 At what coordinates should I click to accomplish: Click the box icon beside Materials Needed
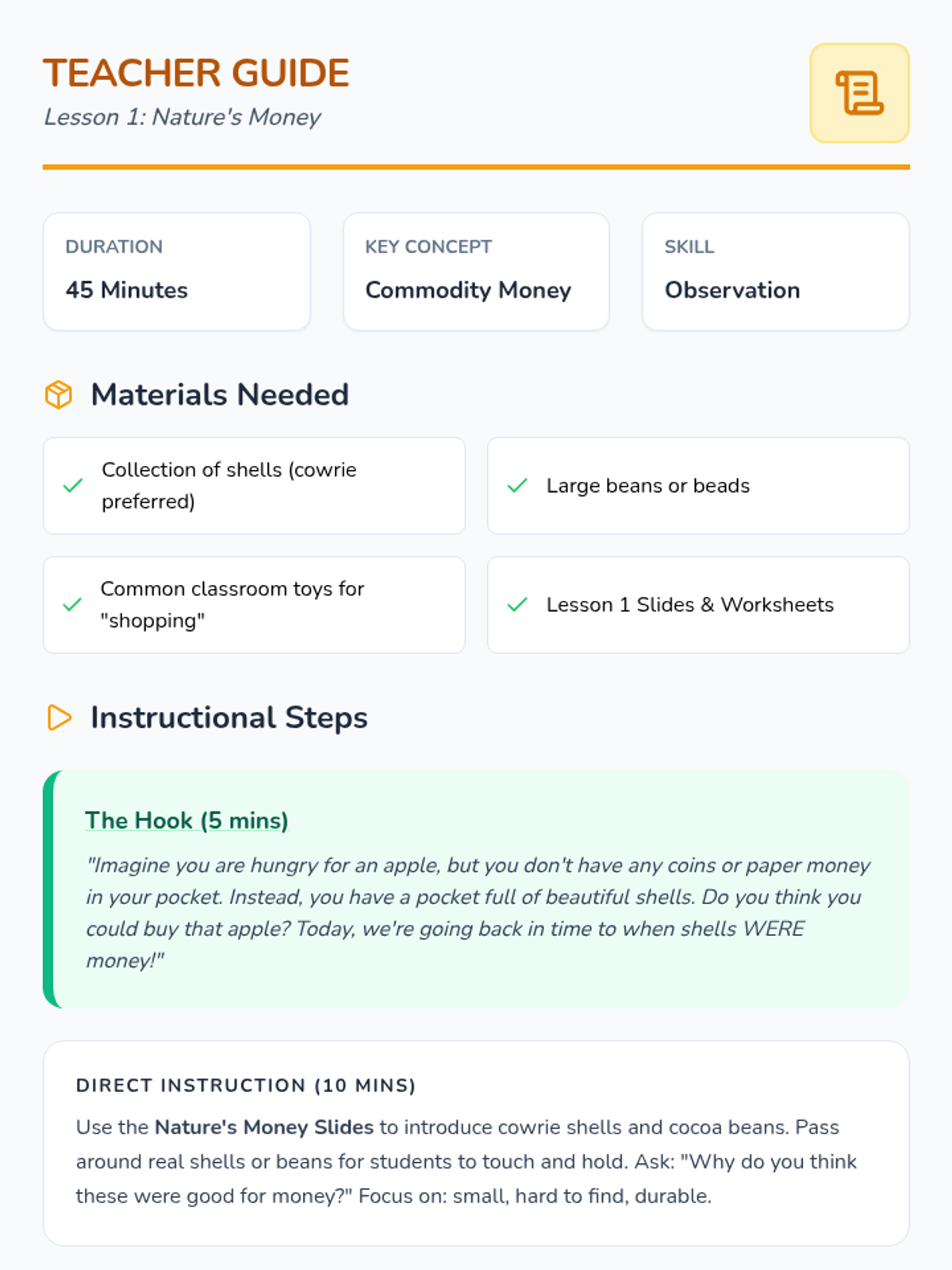click(x=59, y=394)
